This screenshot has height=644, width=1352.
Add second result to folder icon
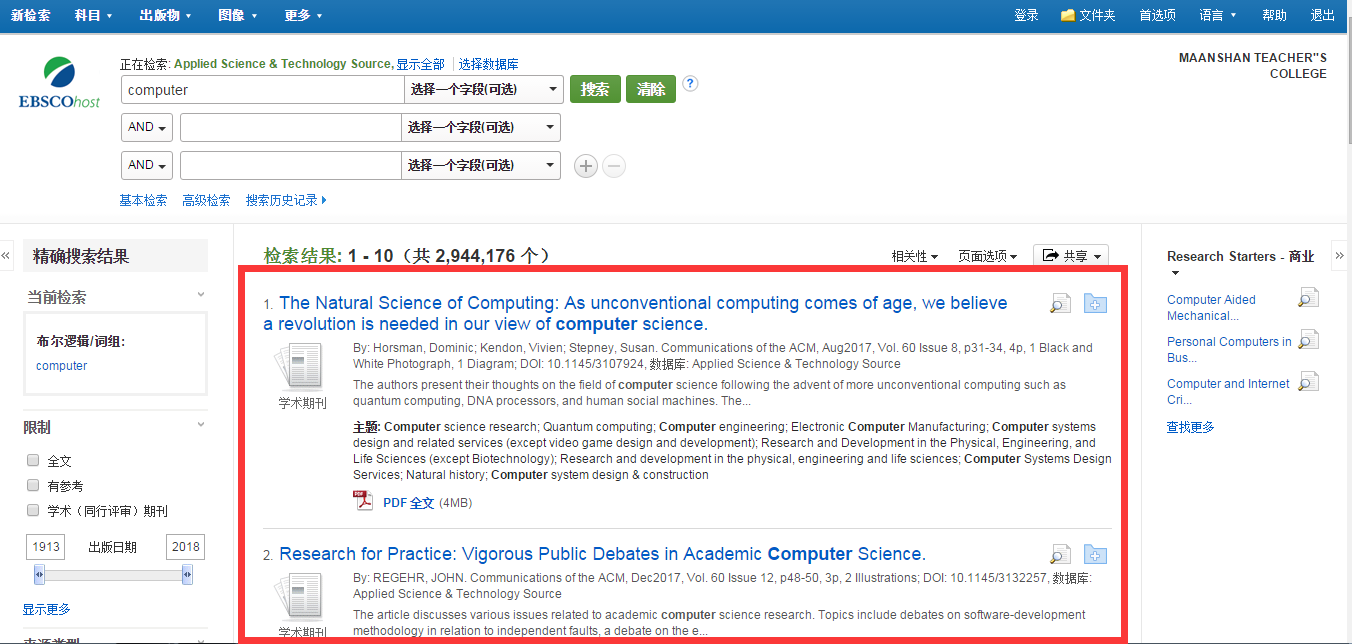point(1095,555)
